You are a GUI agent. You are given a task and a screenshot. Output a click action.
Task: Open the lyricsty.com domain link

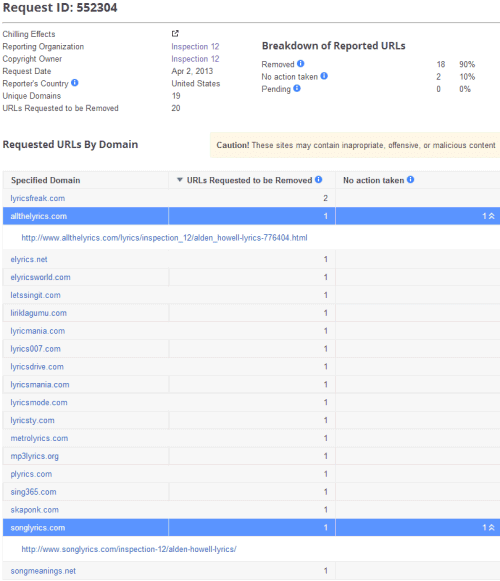click(x=33, y=420)
